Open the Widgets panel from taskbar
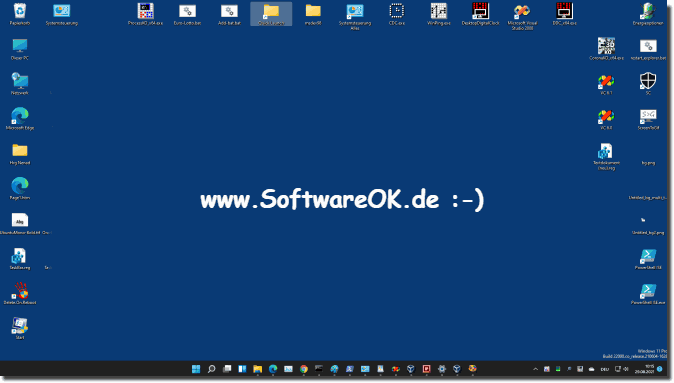The width and height of the screenshot is (674, 383). point(242,369)
